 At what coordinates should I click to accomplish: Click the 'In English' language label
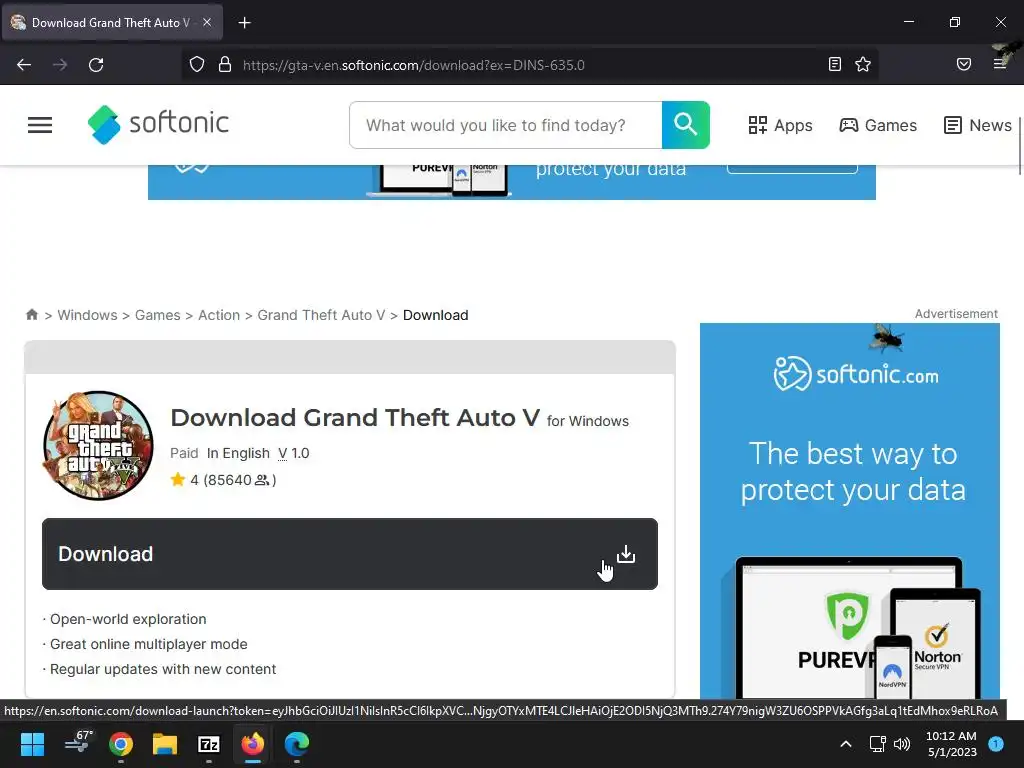click(x=238, y=453)
